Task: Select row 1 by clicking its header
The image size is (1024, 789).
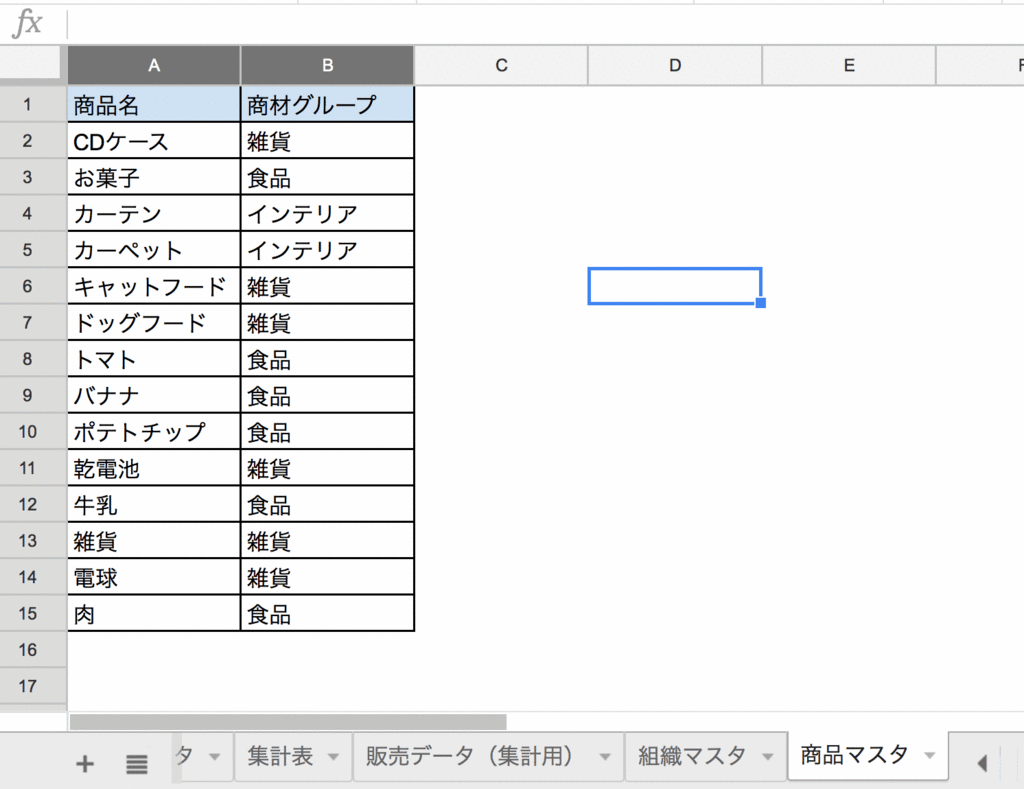Action: pos(33,104)
